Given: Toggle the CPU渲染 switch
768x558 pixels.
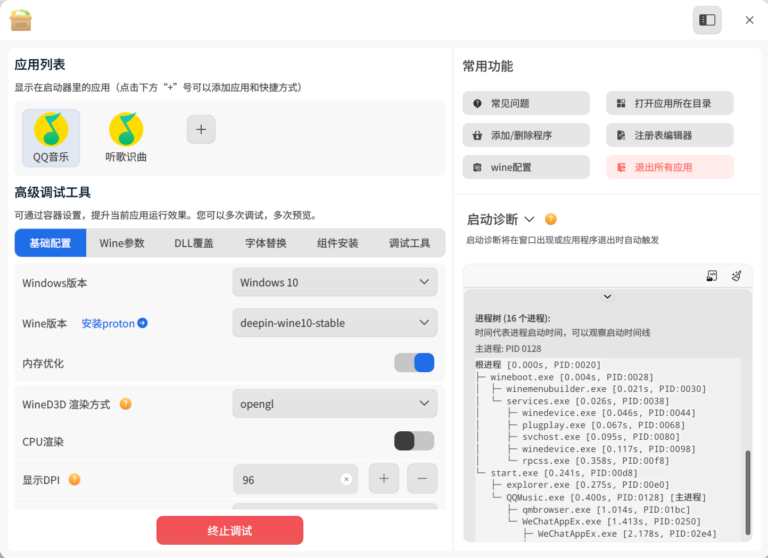Looking at the screenshot, I should 414,441.
